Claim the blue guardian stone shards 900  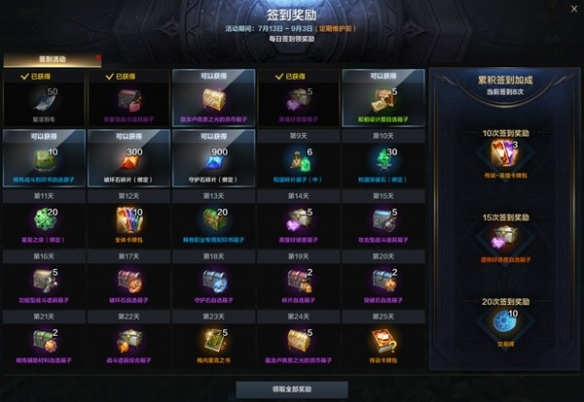(214, 160)
